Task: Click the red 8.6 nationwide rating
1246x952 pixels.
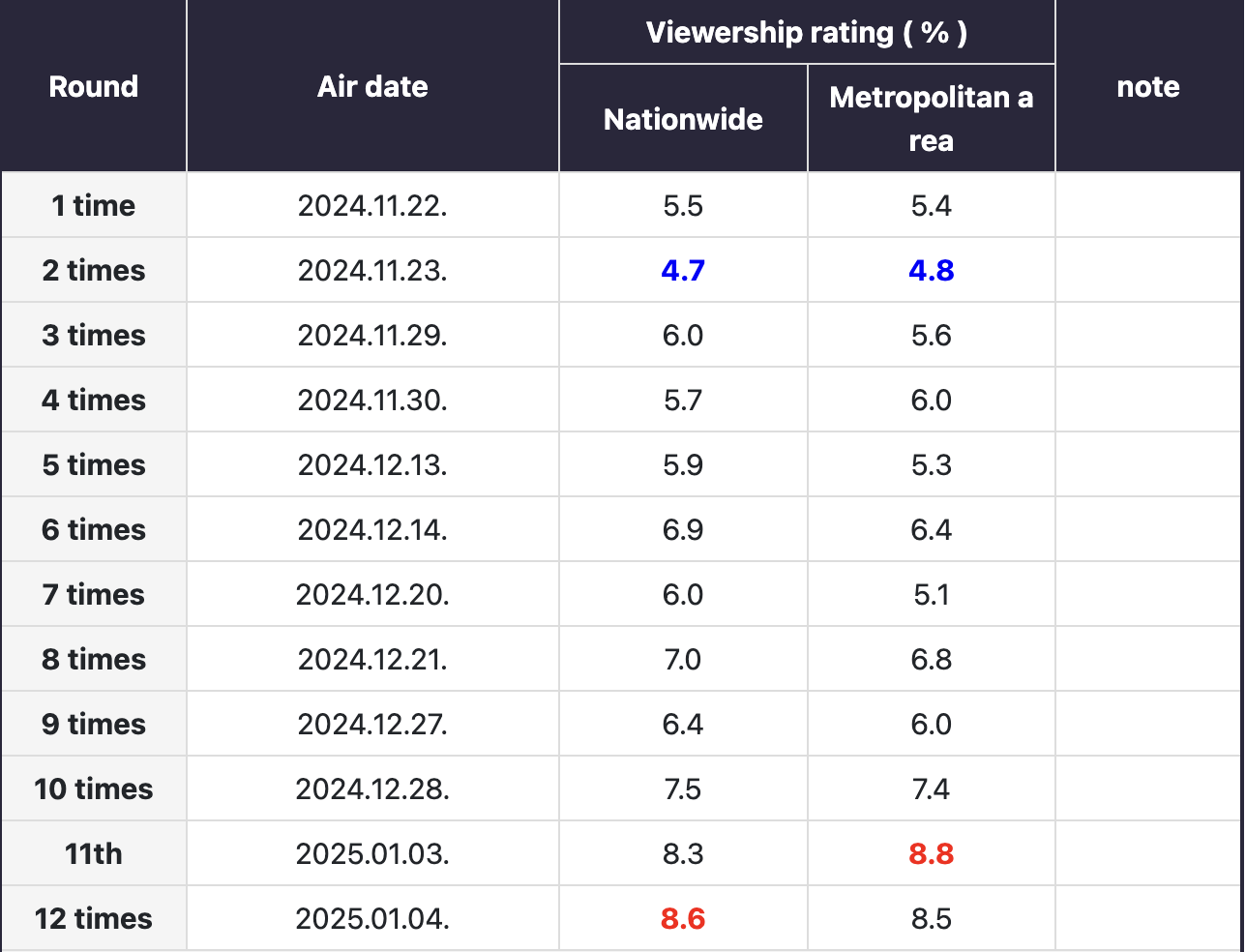Action: pos(683,919)
